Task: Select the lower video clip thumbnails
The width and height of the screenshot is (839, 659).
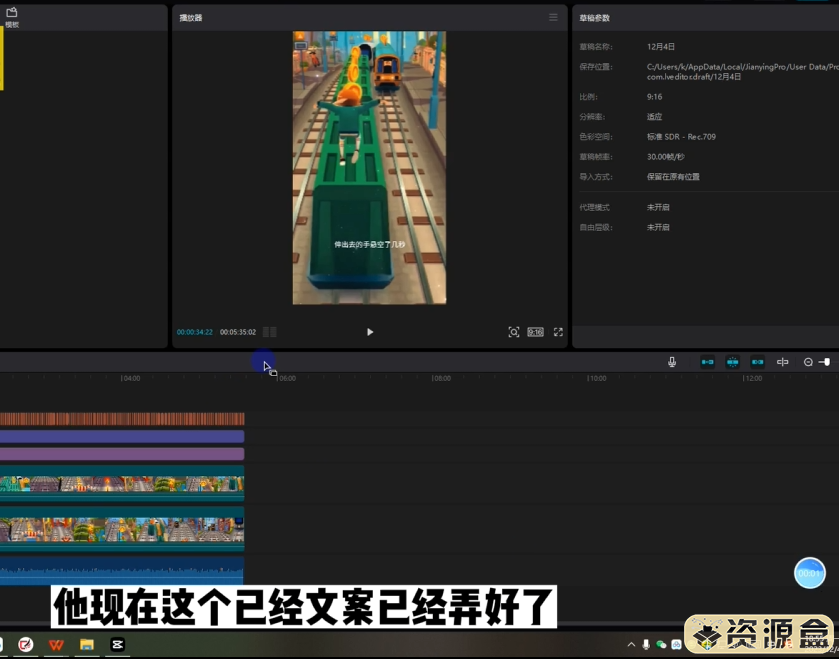Action: tap(122, 529)
